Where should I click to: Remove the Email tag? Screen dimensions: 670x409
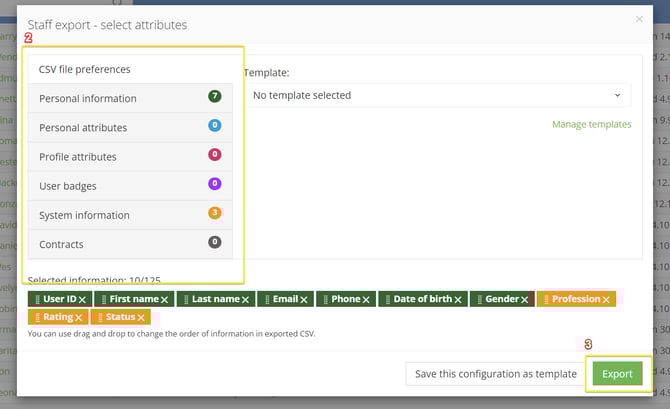pyautogui.click(x=304, y=300)
